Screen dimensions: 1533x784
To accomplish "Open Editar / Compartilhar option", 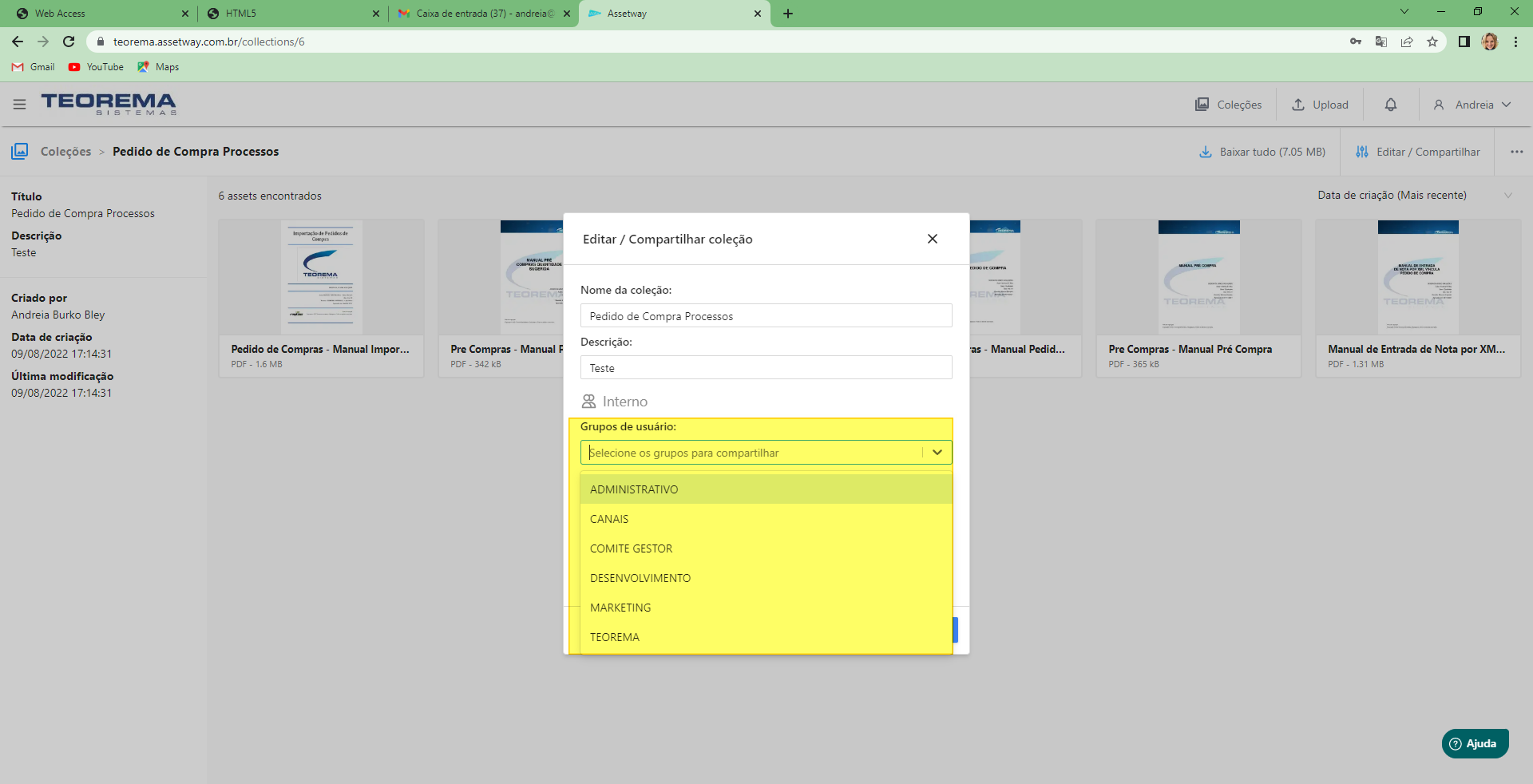I will 1418,152.
